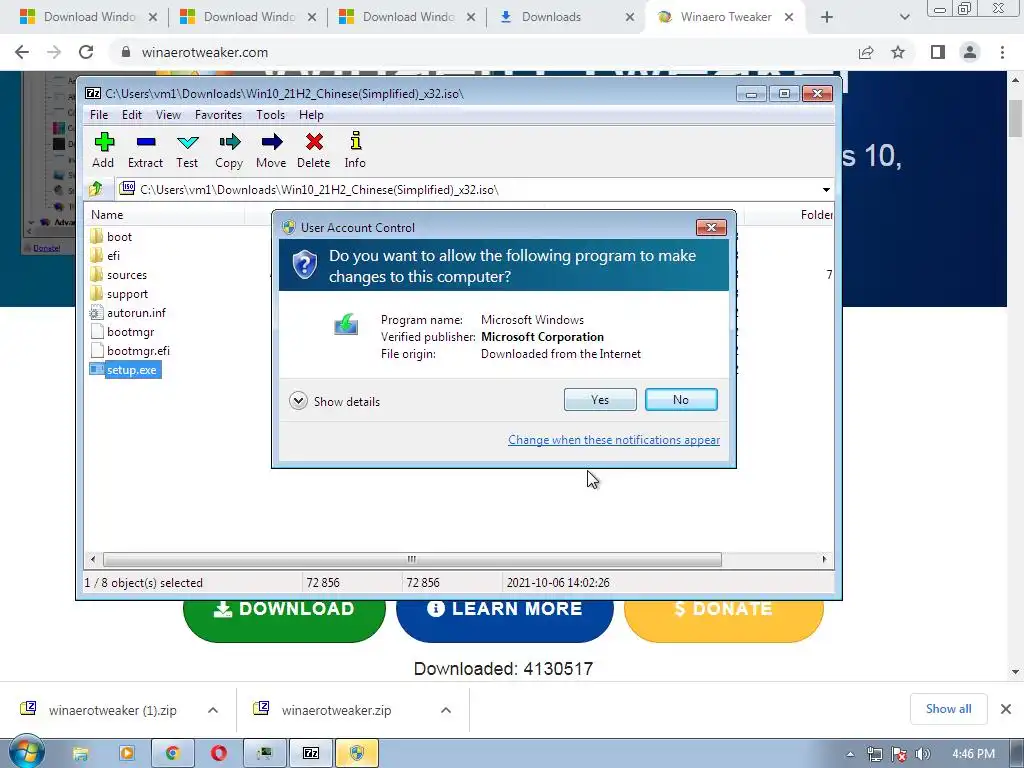Close the downloads bar
This screenshot has width=1024, height=768.
pos(1006,709)
